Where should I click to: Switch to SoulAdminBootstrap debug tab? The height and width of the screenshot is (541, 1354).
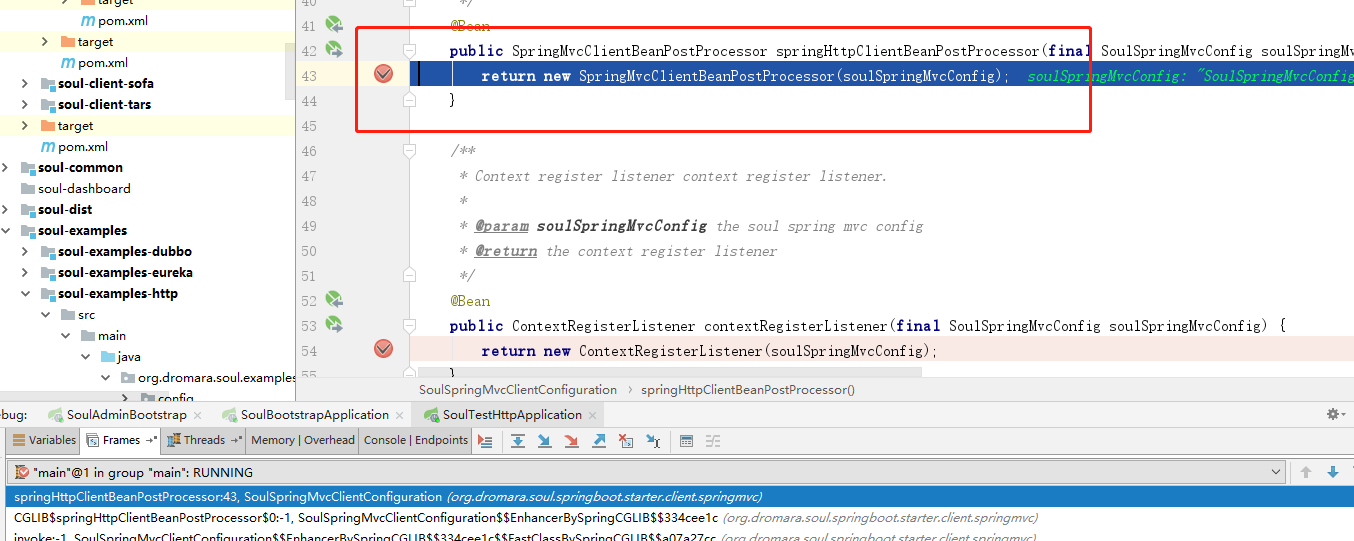tap(126, 415)
